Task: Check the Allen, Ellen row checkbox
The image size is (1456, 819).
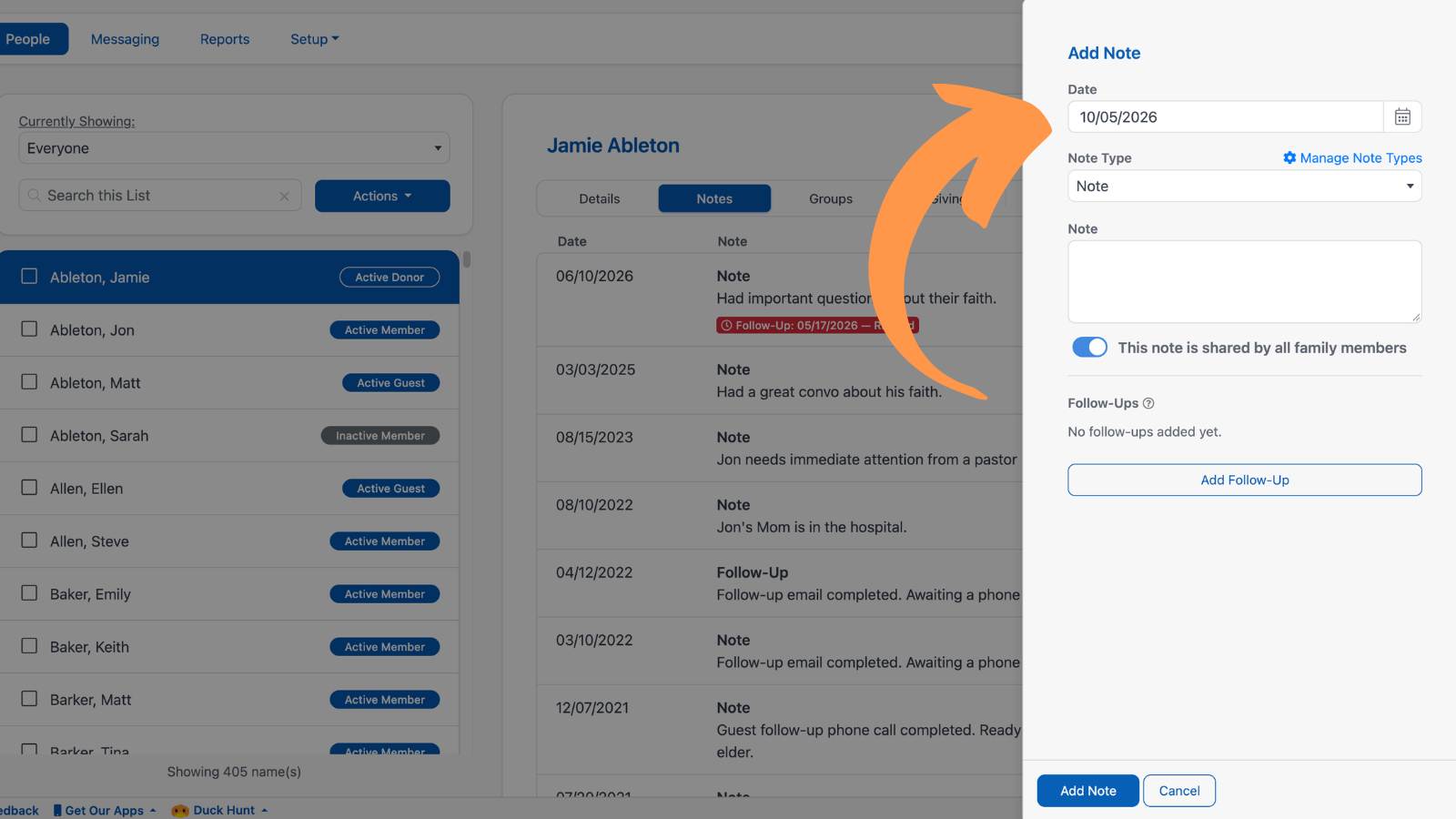Action: coord(29,487)
